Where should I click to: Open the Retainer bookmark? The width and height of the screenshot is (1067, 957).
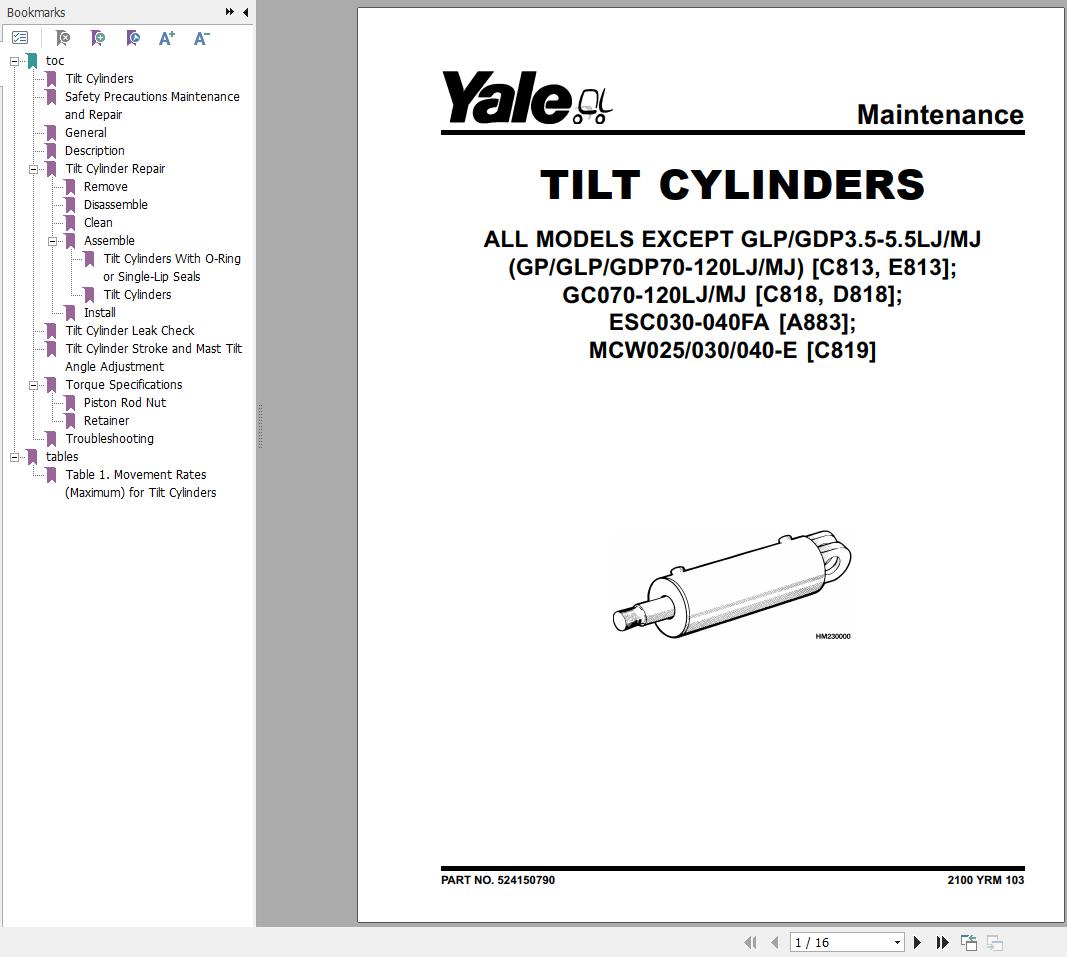pyautogui.click(x=106, y=421)
